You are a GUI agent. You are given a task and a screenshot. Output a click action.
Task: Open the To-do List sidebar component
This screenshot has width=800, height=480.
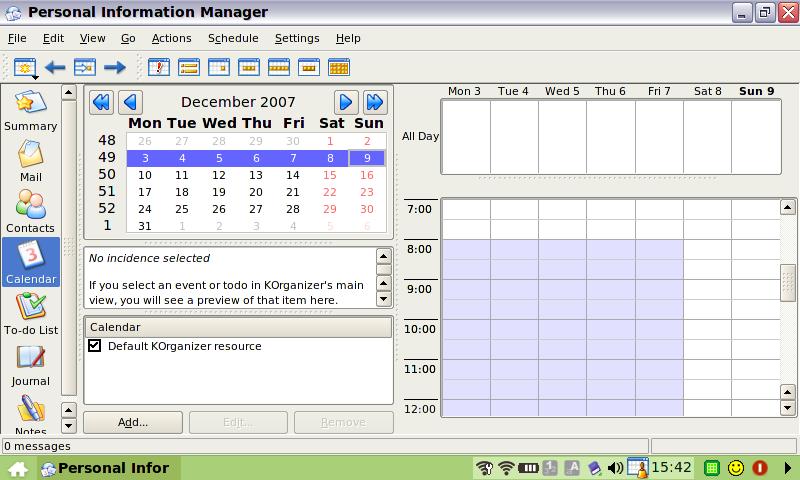coord(30,313)
